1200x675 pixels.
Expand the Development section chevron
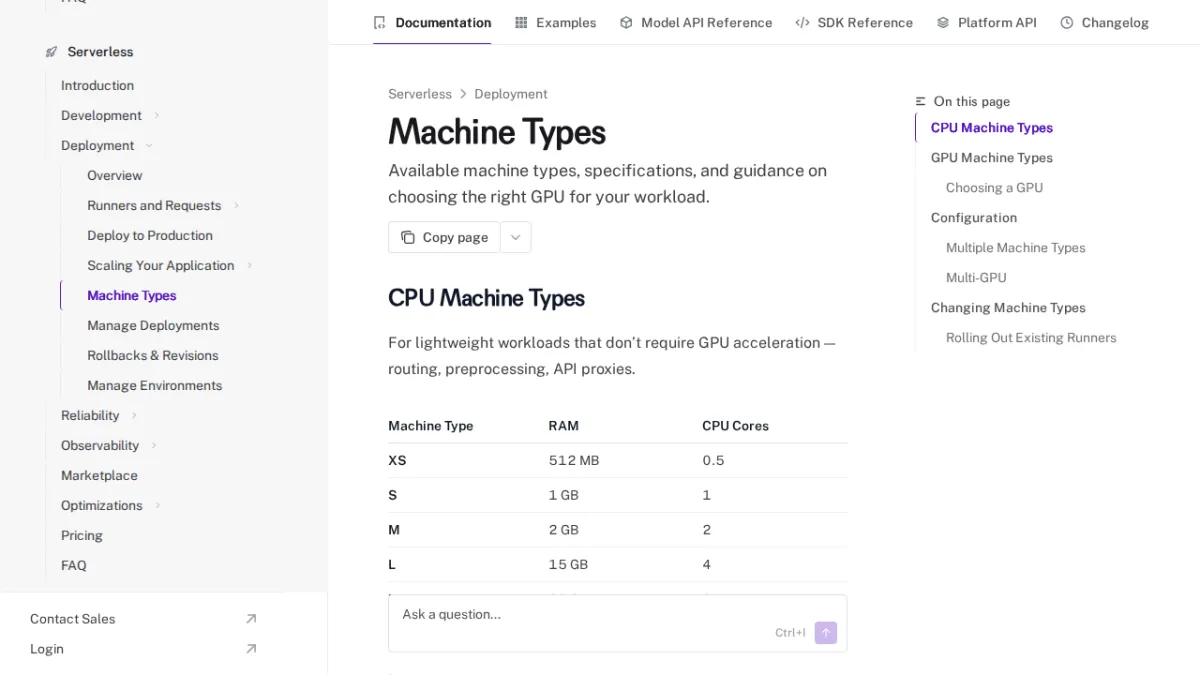tap(157, 116)
